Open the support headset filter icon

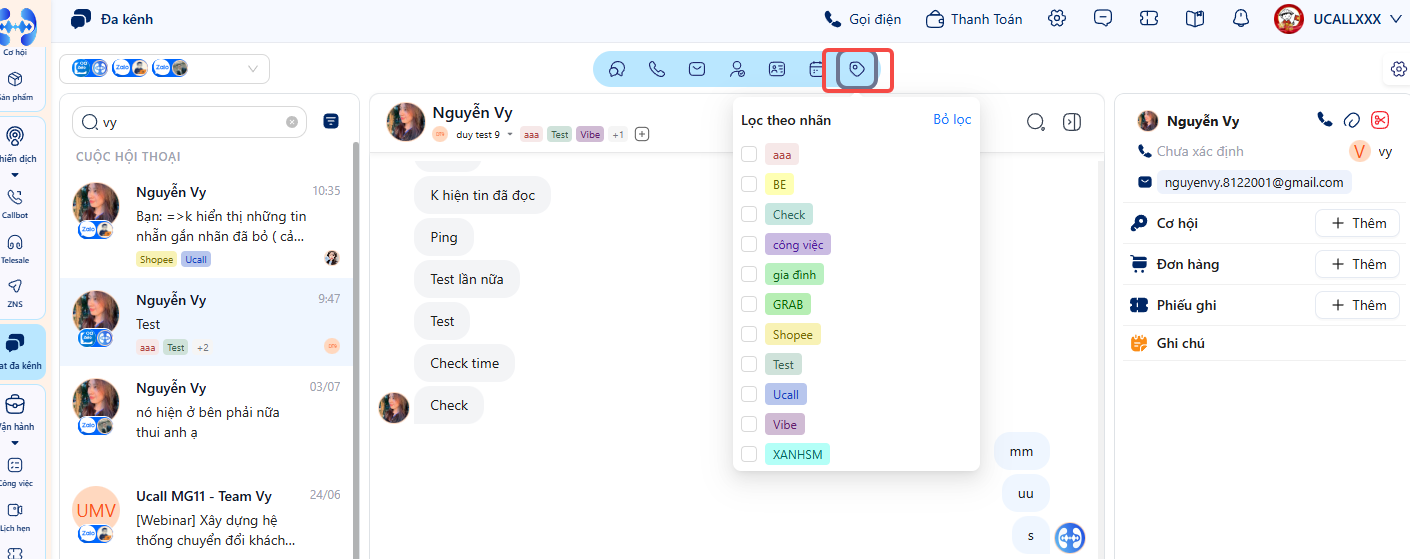point(617,69)
